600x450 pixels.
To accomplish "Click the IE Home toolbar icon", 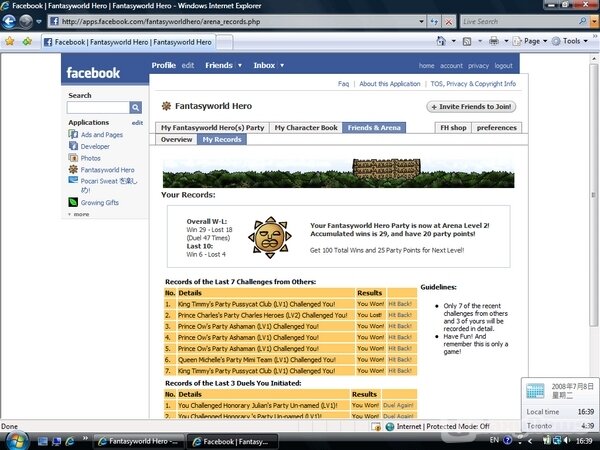I will (x=441, y=41).
